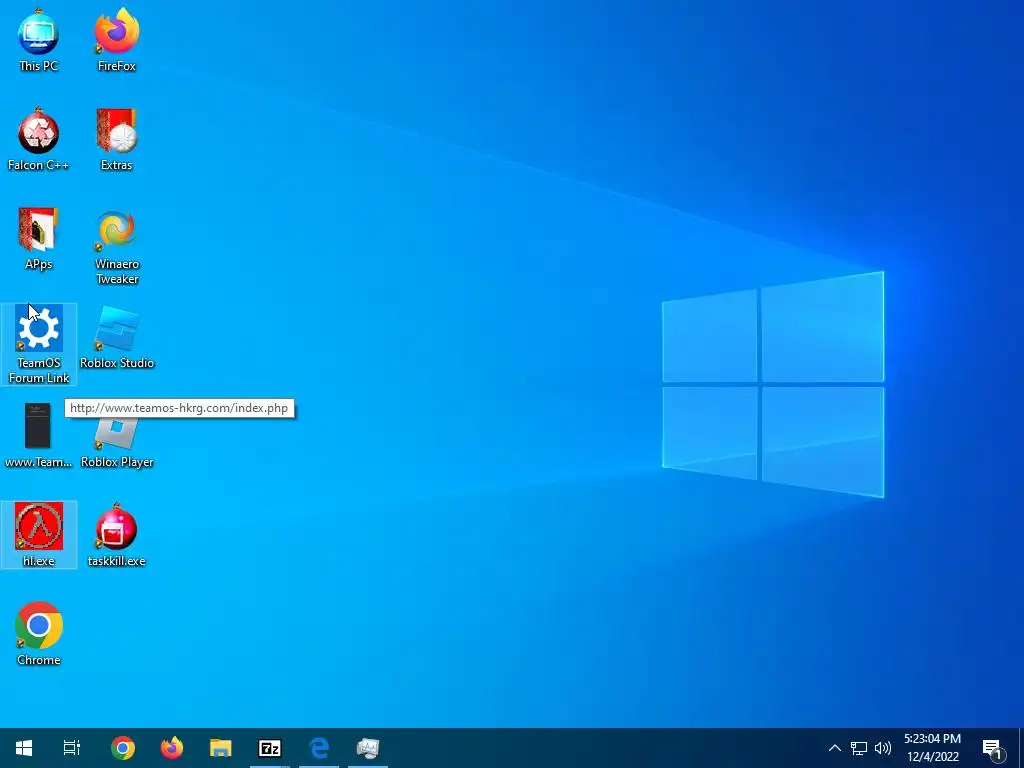
Task: Select the TeamOS Forum Link shortcut
Action: click(x=39, y=344)
